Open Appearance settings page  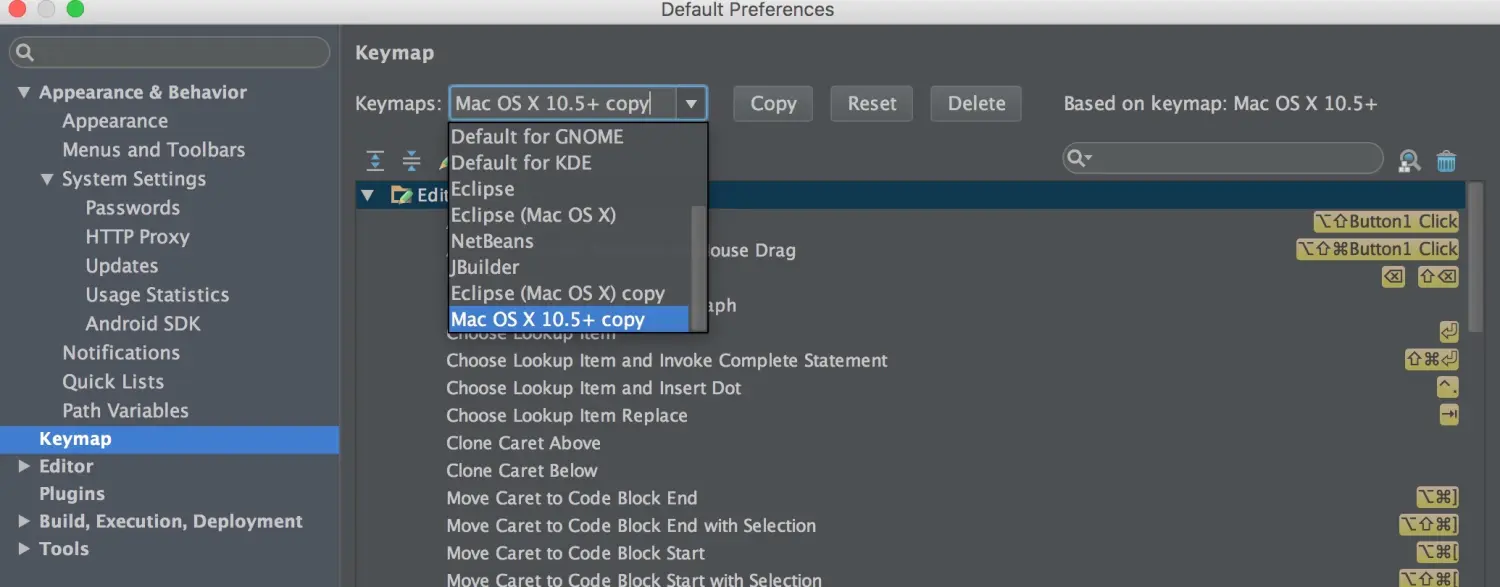click(115, 121)
